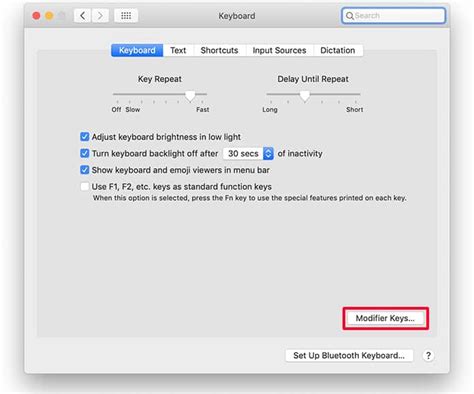The height and width of the screenshot is (394, 474).
Task: Click the Key Repeat slider thumb
Action: coord(190,96)
